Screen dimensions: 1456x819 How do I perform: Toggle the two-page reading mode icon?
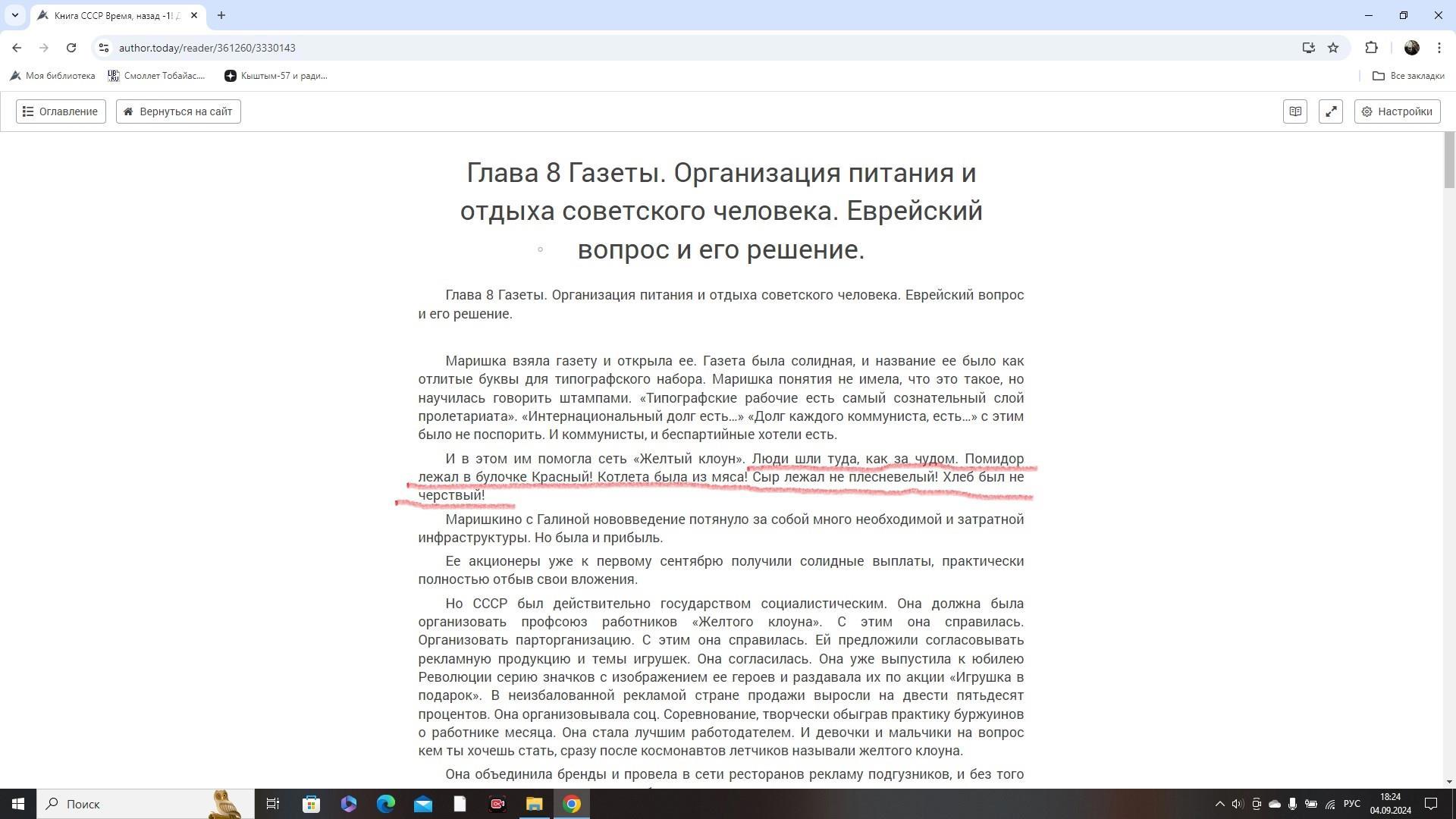(x=1294, y=111)
